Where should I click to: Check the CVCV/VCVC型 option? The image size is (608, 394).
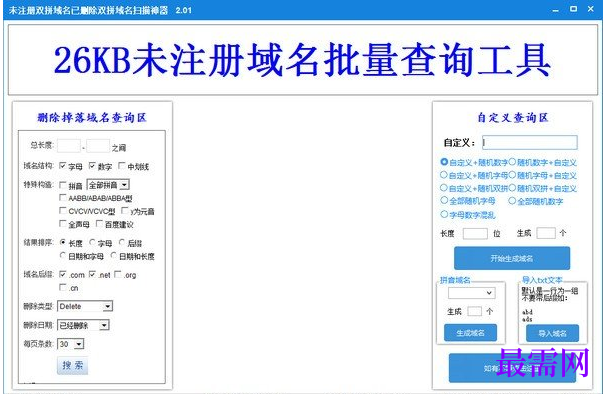point(62,211)
